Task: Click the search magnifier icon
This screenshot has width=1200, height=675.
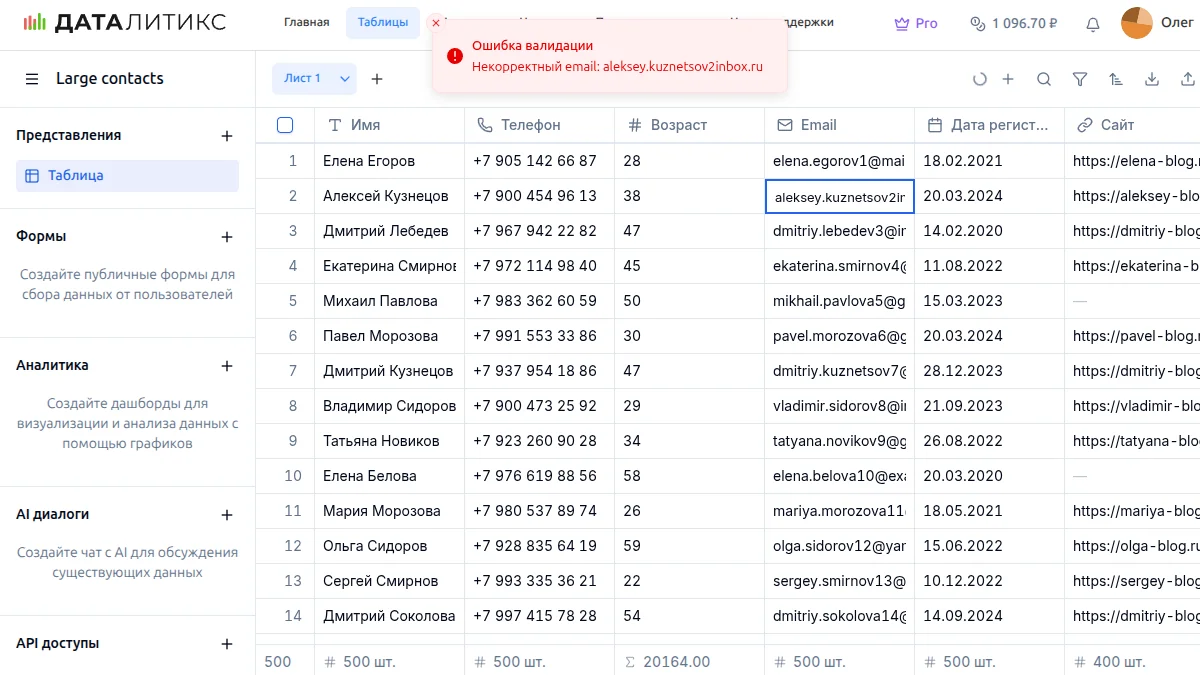Action: 1044,79
